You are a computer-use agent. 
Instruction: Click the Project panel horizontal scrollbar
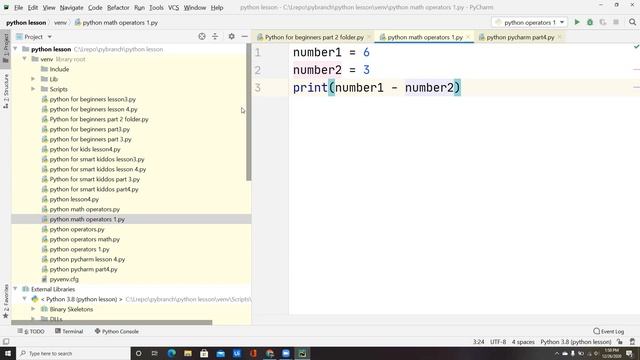pos(112,322)
